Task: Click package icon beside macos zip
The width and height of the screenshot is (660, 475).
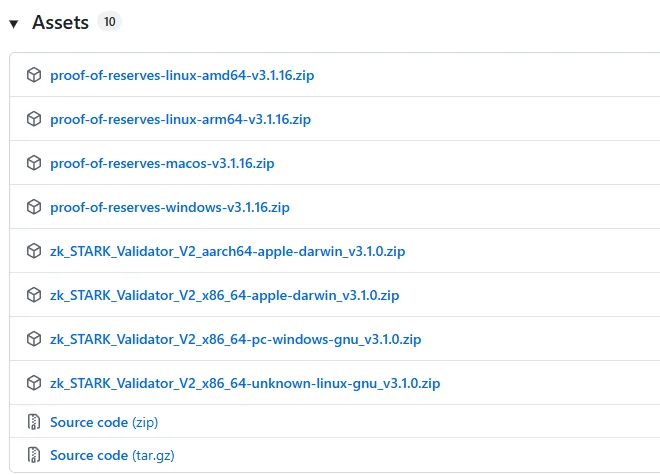Action: [x=34, y=163]
